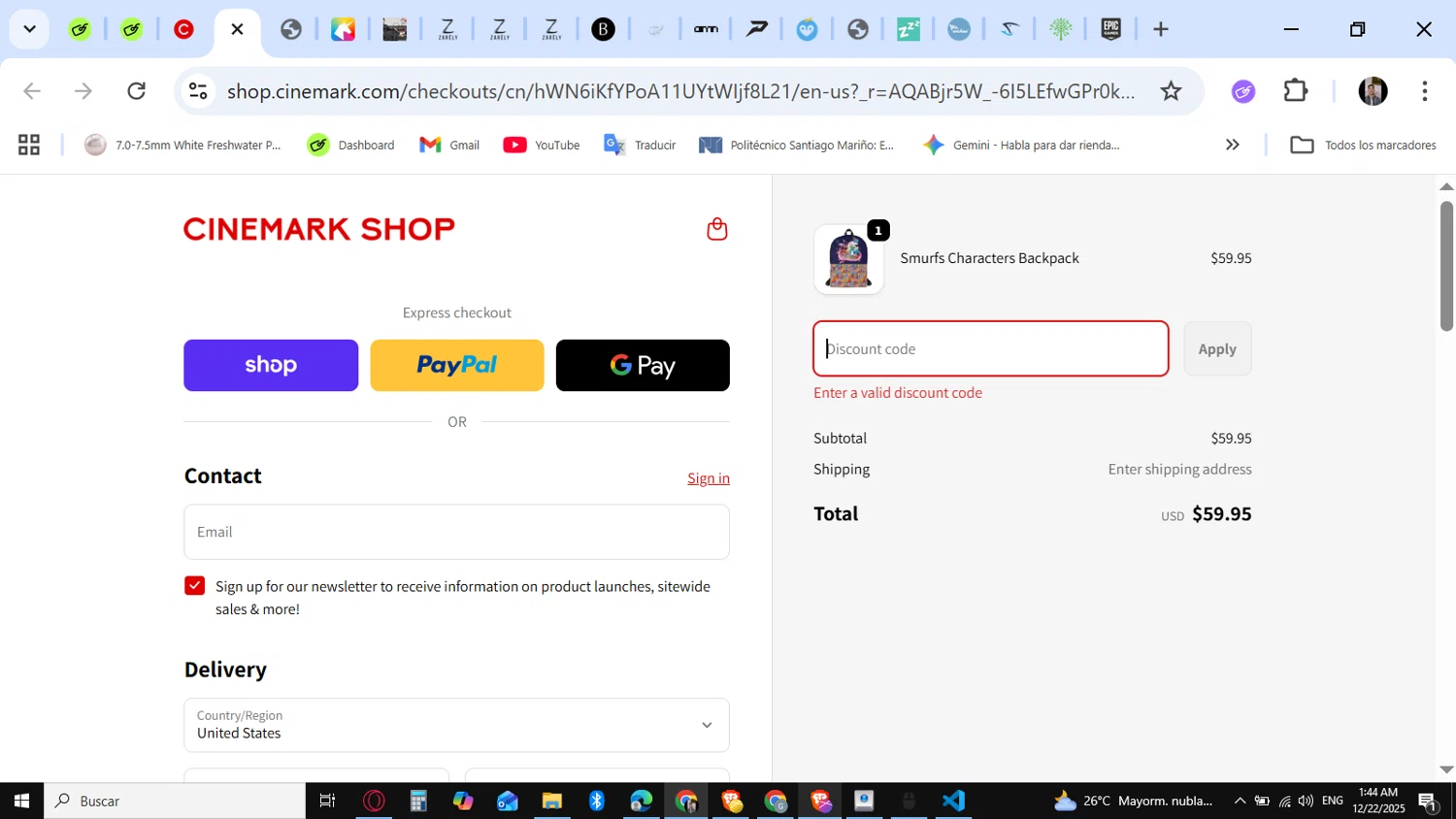Open the Chrome profile avatar
The height and width of the screenshot is (819, 1456).
(x=1373, y=91)
